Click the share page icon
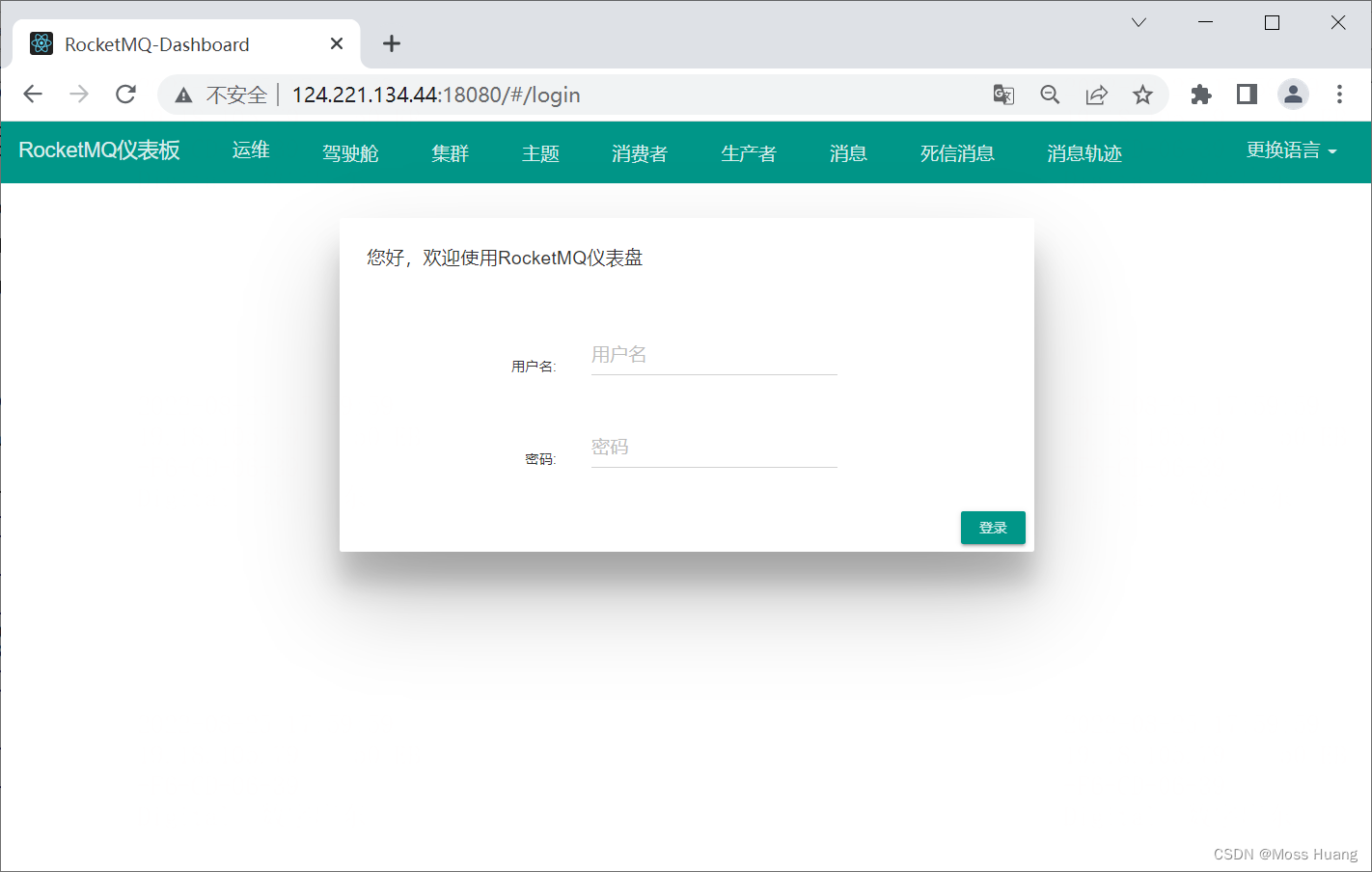The image size is (1372, 872). click(1096, 95)
